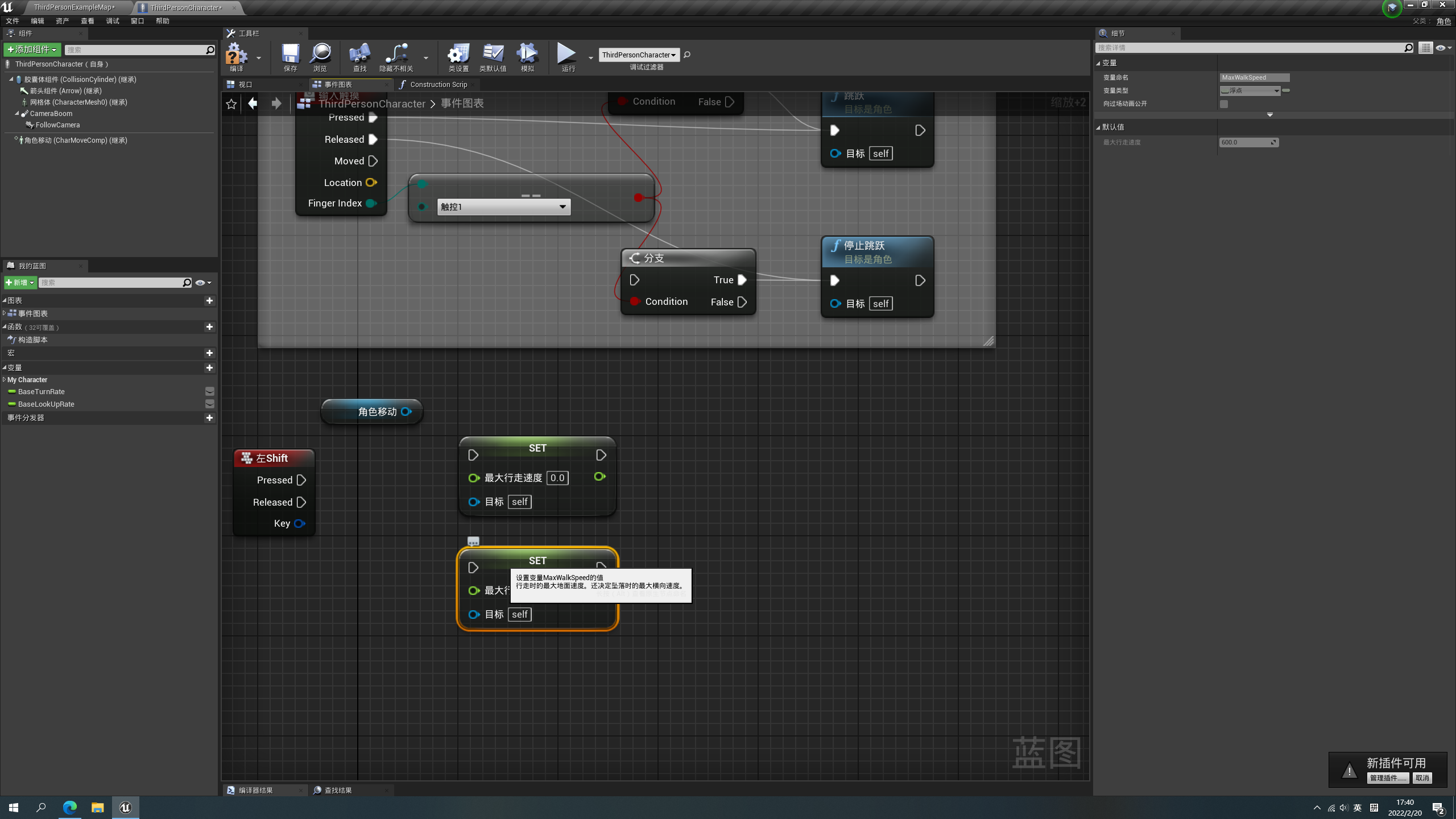This screenshot has height=819, width=1456.
Task: Select the 构造脚本 construction script function
Action: pyautogui.click(x=32, y=340)
